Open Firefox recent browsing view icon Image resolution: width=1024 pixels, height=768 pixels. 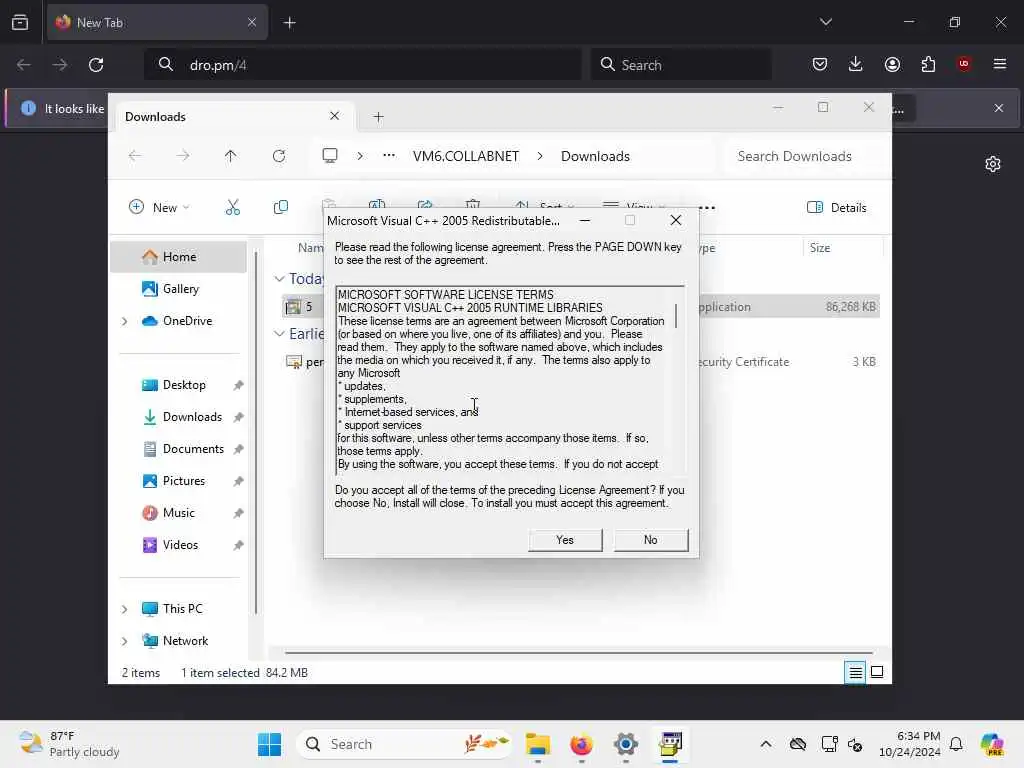tap(20, 22)
